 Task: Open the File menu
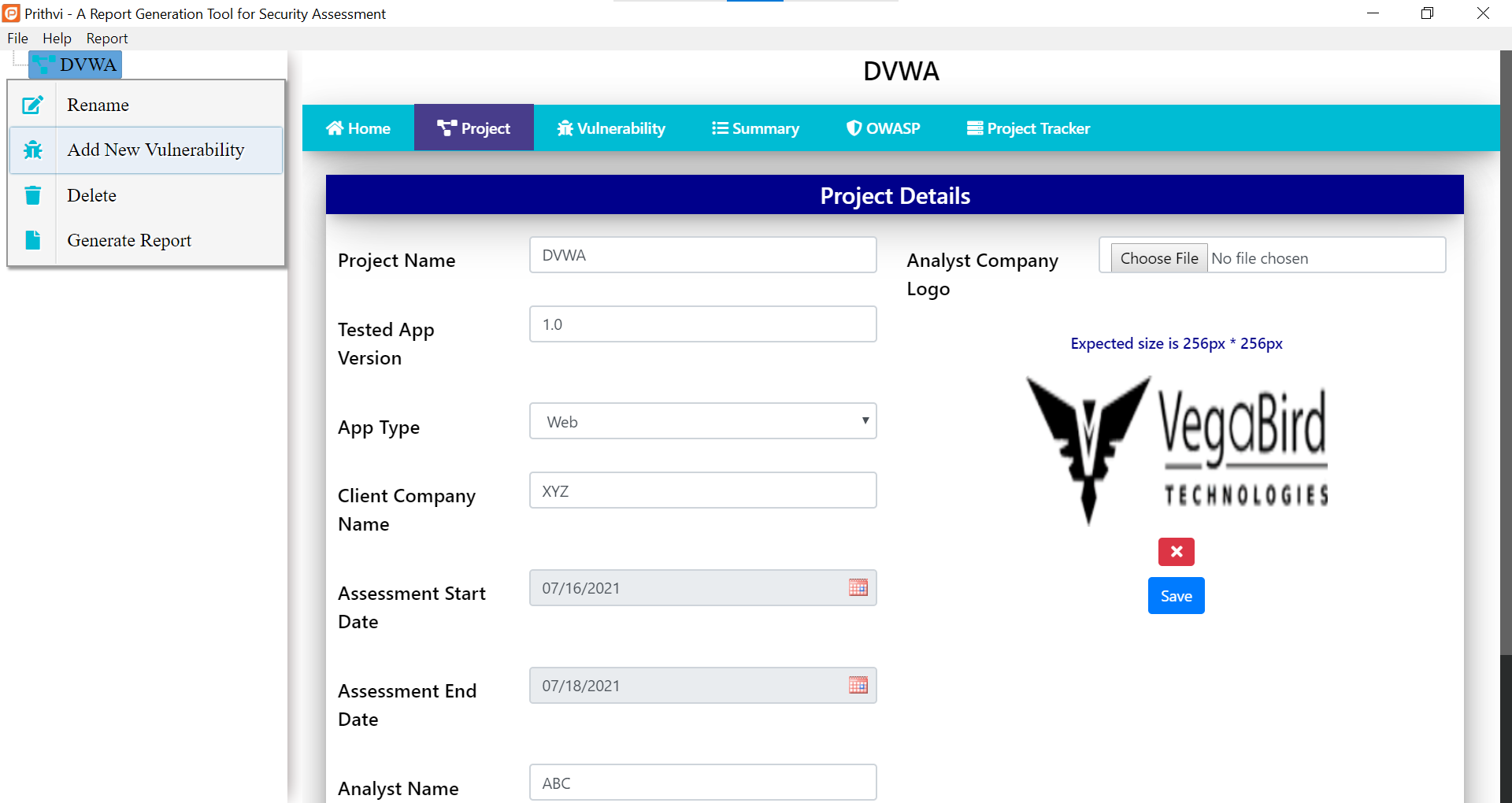tap(17, 39)
